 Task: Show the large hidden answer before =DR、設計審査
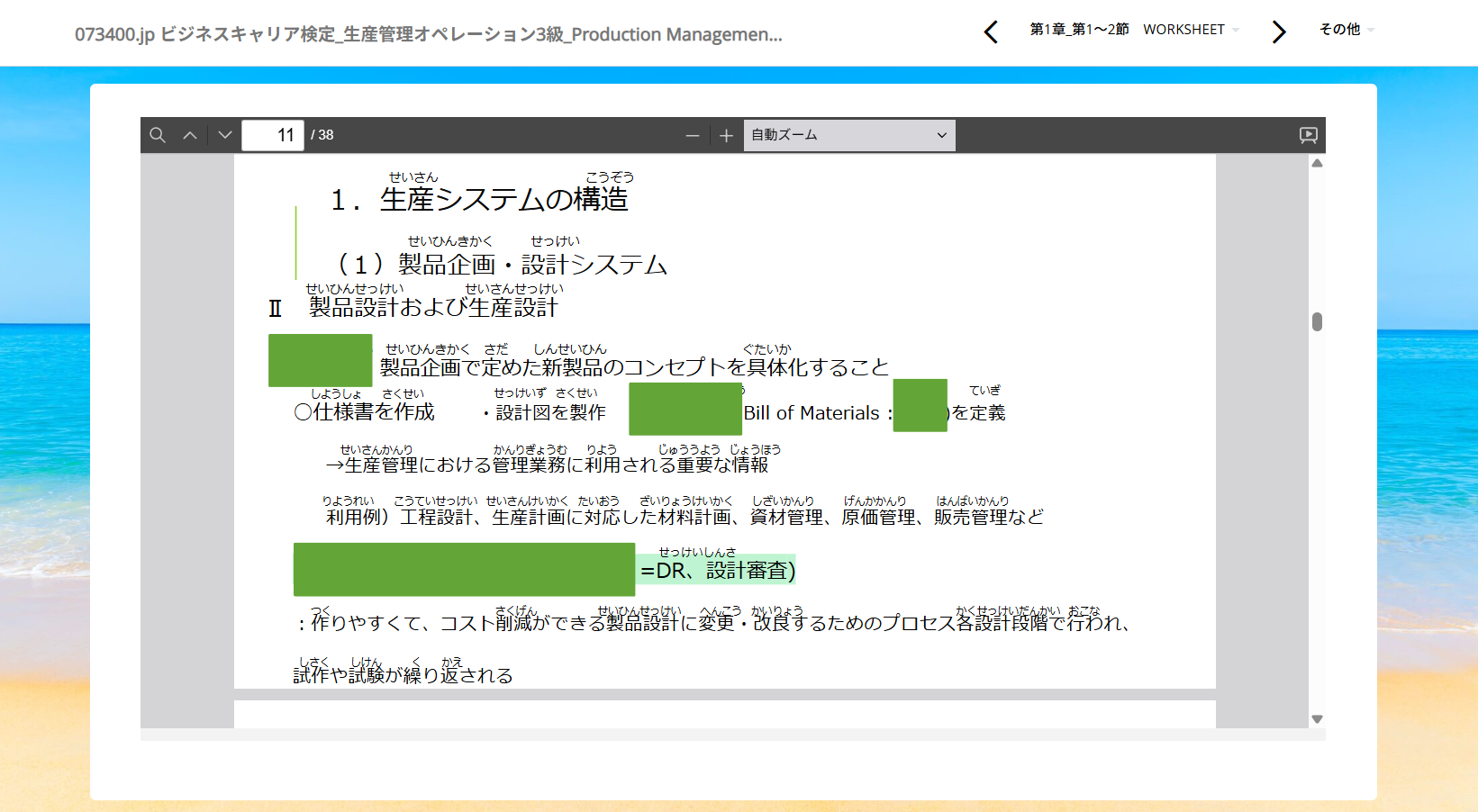pos(465,570)
